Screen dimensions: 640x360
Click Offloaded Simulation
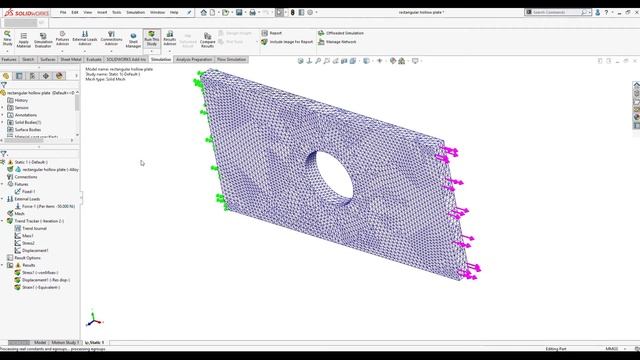point(341,33)
